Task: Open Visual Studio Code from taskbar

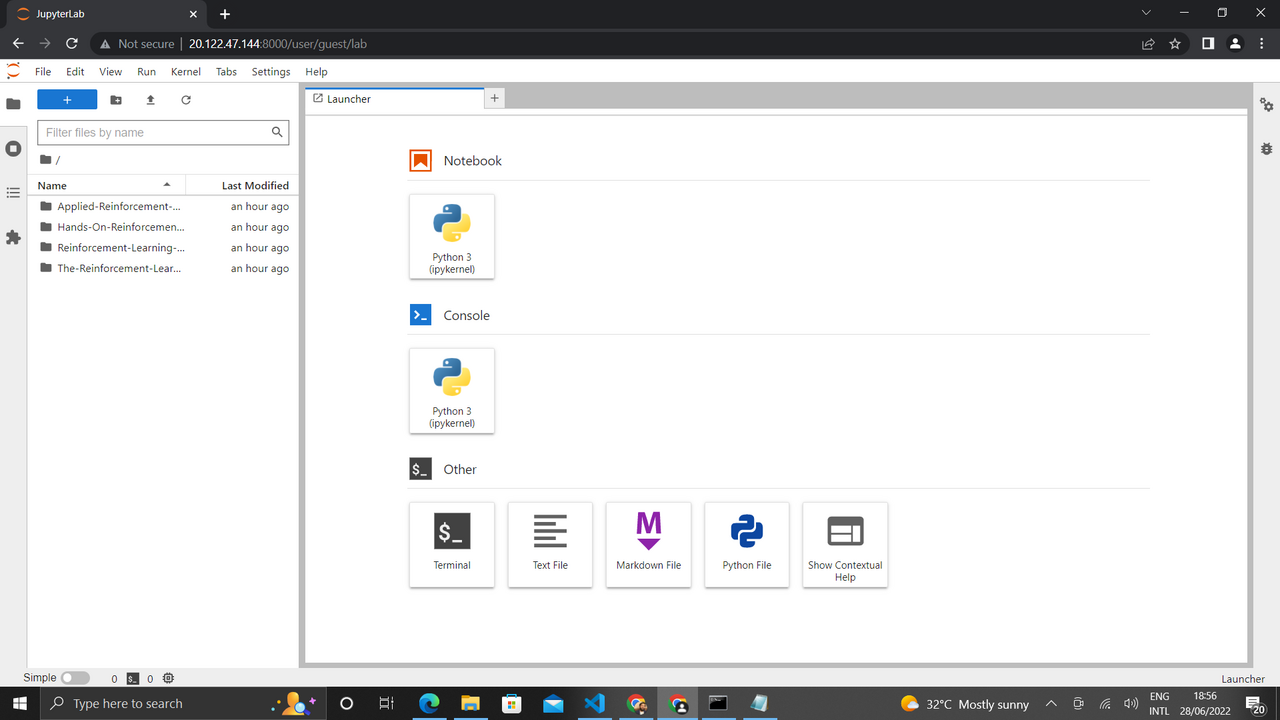Action: point(594,703)
